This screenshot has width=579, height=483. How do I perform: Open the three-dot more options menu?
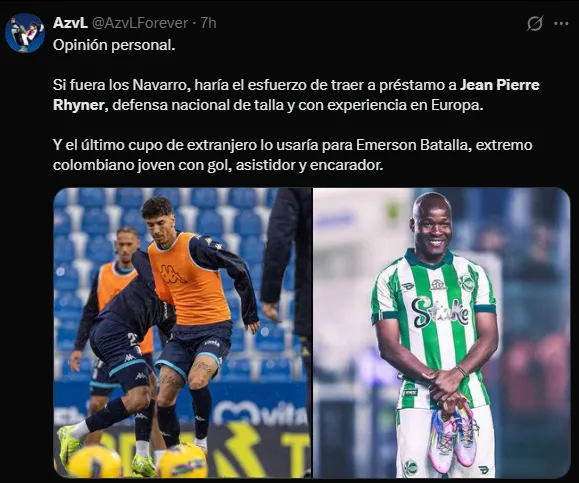(561, 24)
